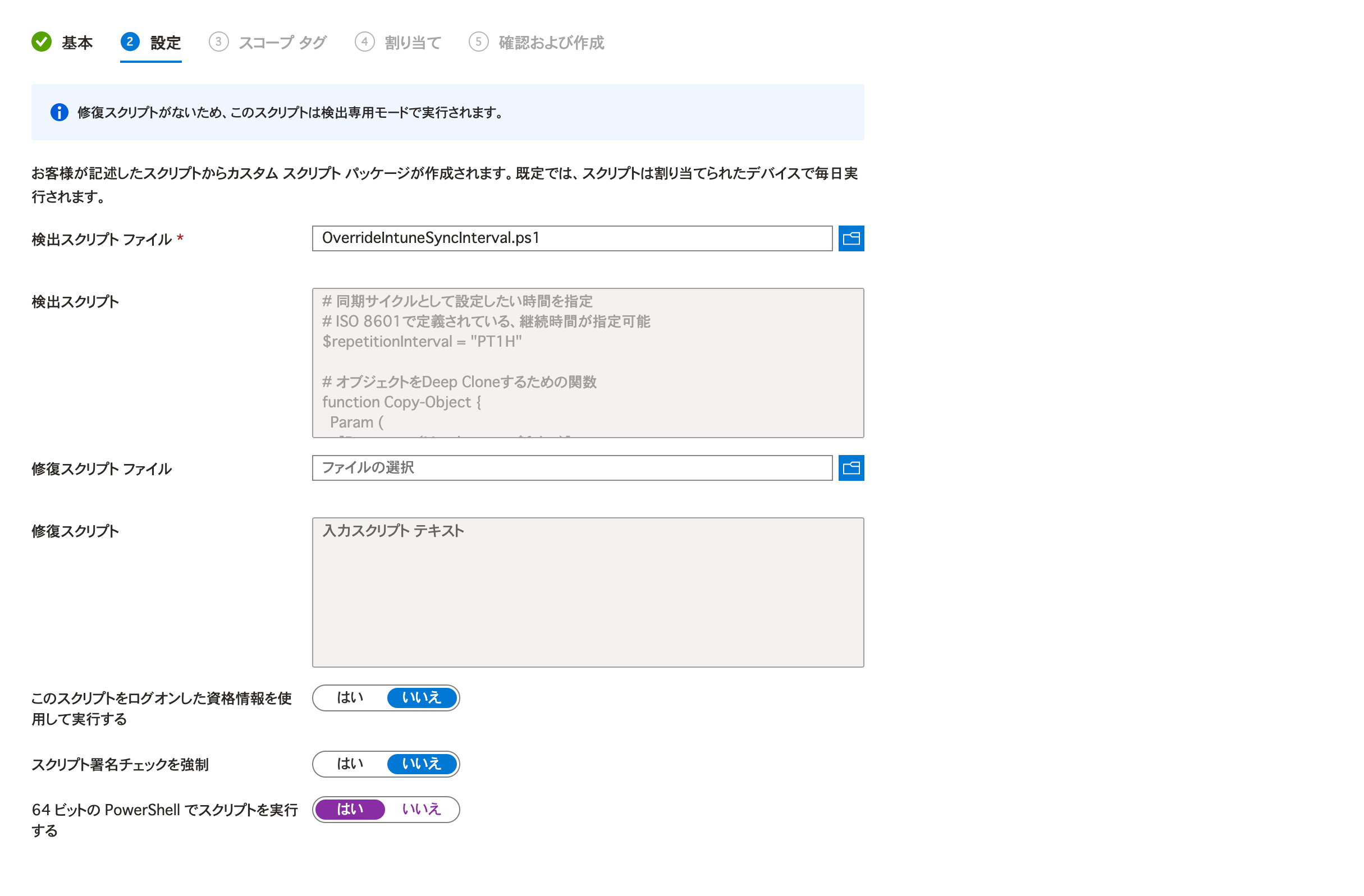
Task: Select いいえ for run with logged-on credentials
Action: (422, 698)
